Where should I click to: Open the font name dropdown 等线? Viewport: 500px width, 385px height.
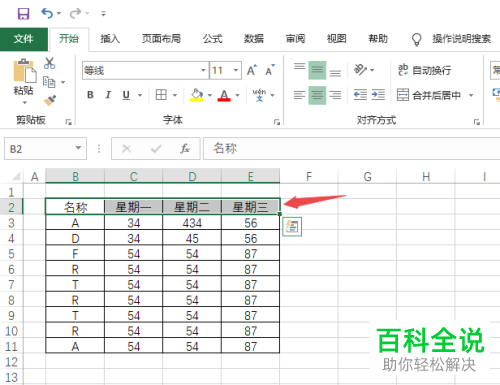[x=203, y=70]
